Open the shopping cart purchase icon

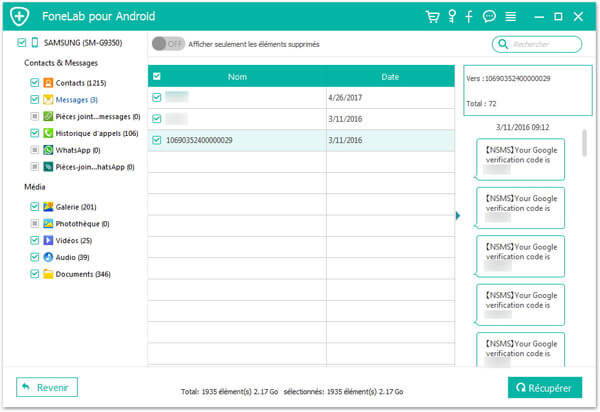click(432, 16)
